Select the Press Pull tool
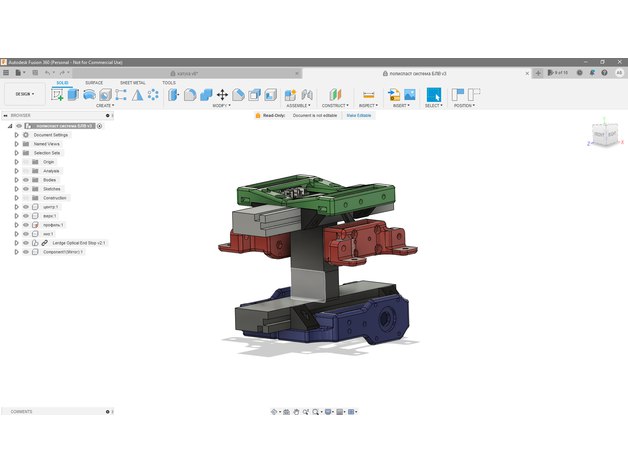 [173, 95]
